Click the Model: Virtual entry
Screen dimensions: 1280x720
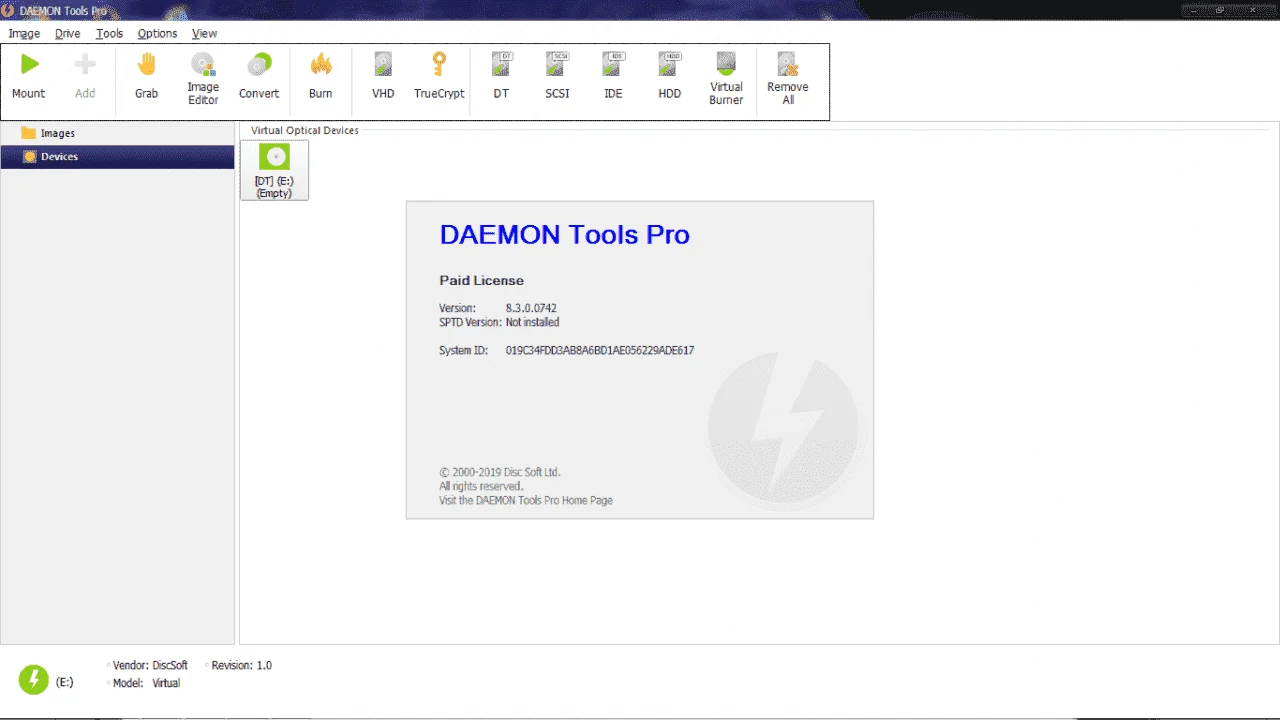[146, 683]
